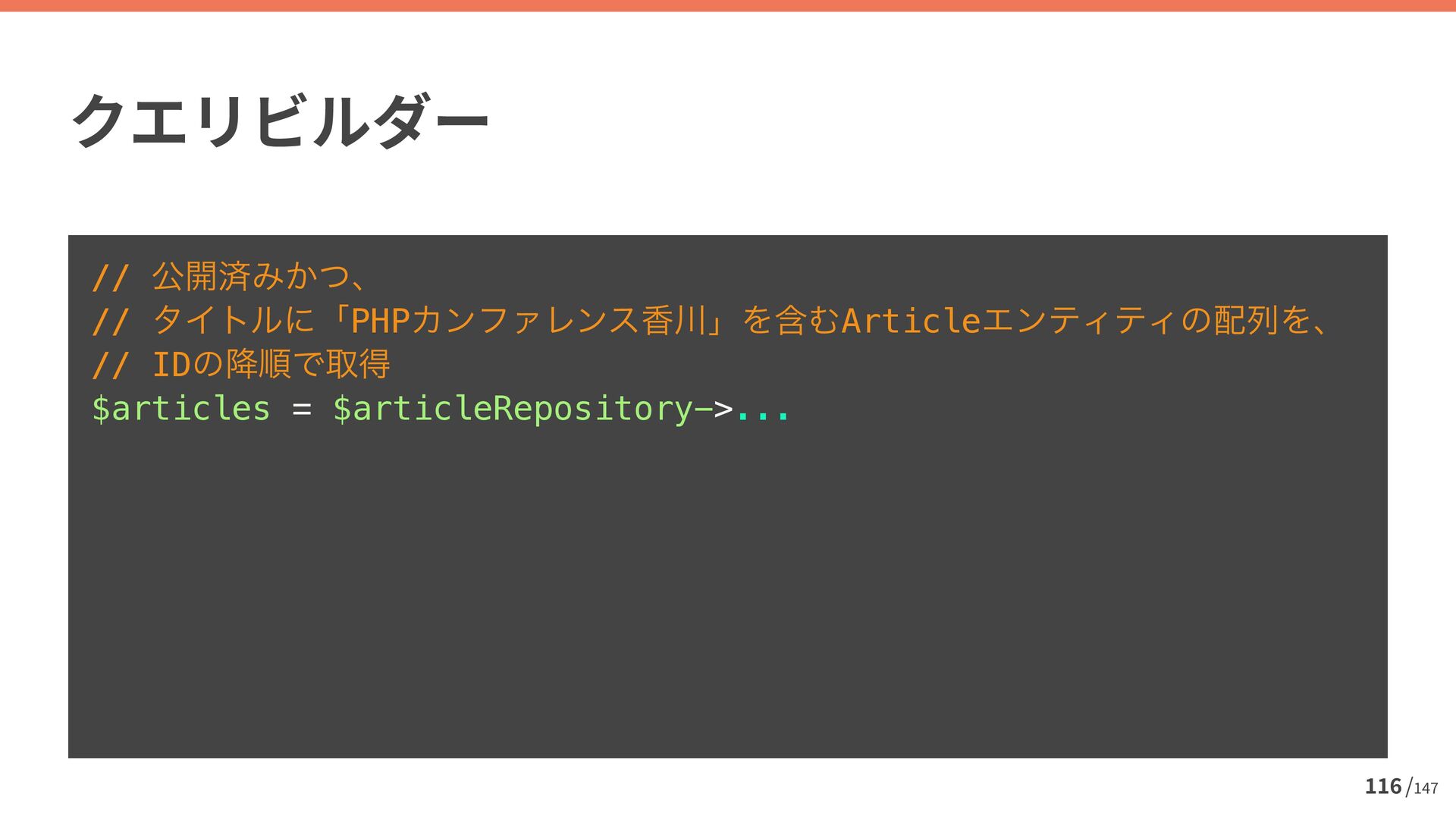Click the orange bar at top
Image resolution: width=1456 pixels, height=819 pixels.
point(728,5)
